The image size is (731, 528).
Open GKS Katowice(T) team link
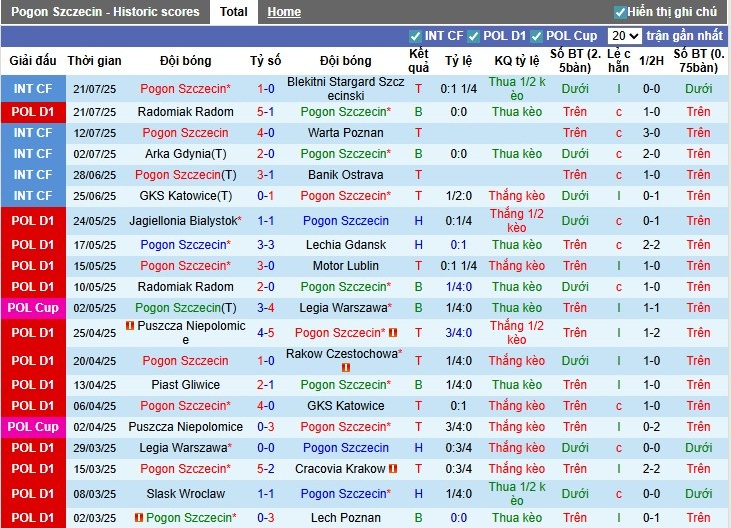pos(186,196)
